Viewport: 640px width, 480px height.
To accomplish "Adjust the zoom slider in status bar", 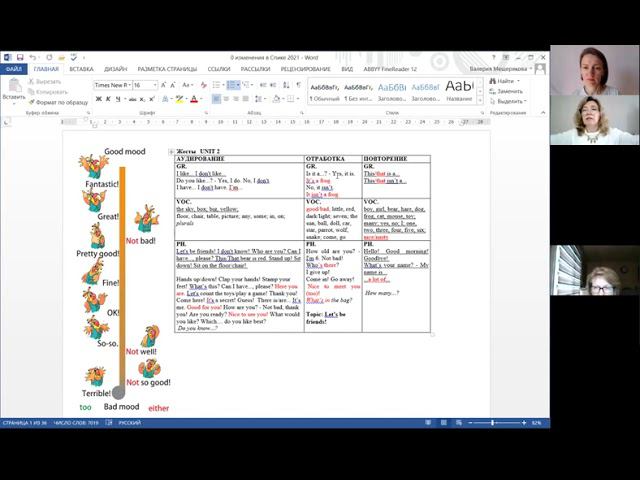I will (x=493, y=423).
